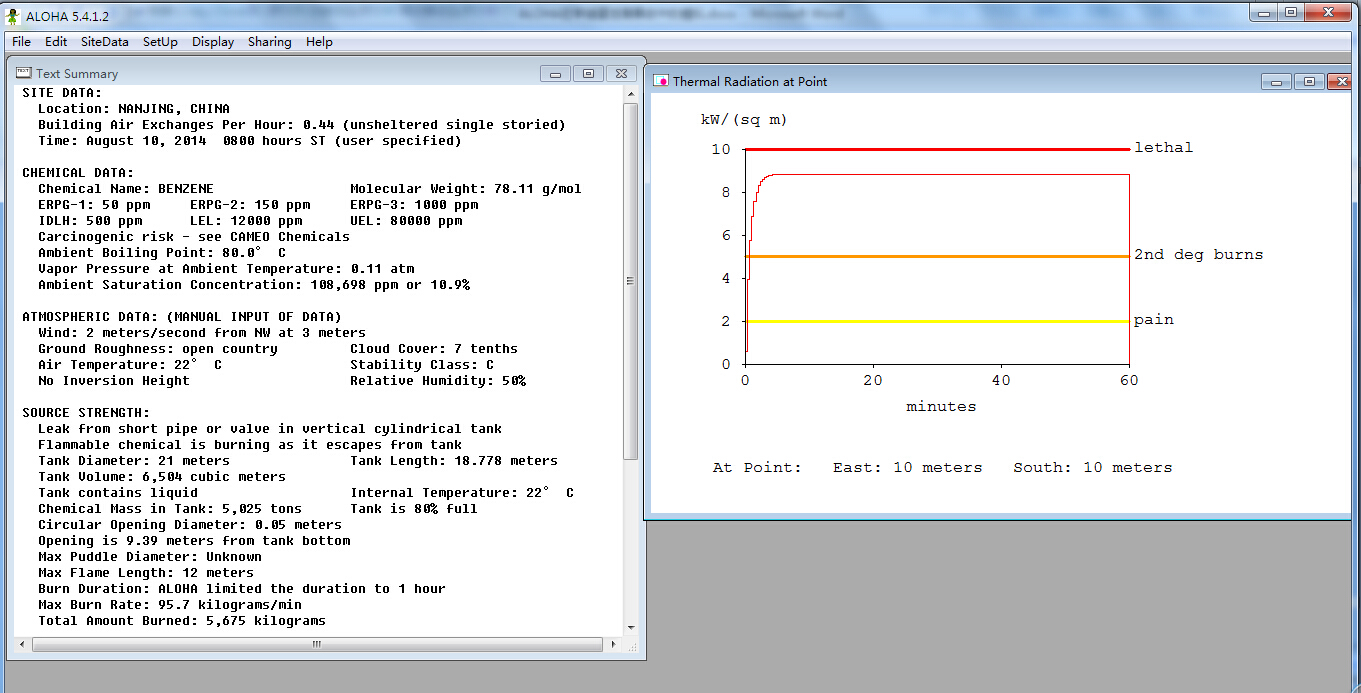Restore down the ALOHA main window
Viewport: 1361px width, 693px height.
coord(1291,12)
